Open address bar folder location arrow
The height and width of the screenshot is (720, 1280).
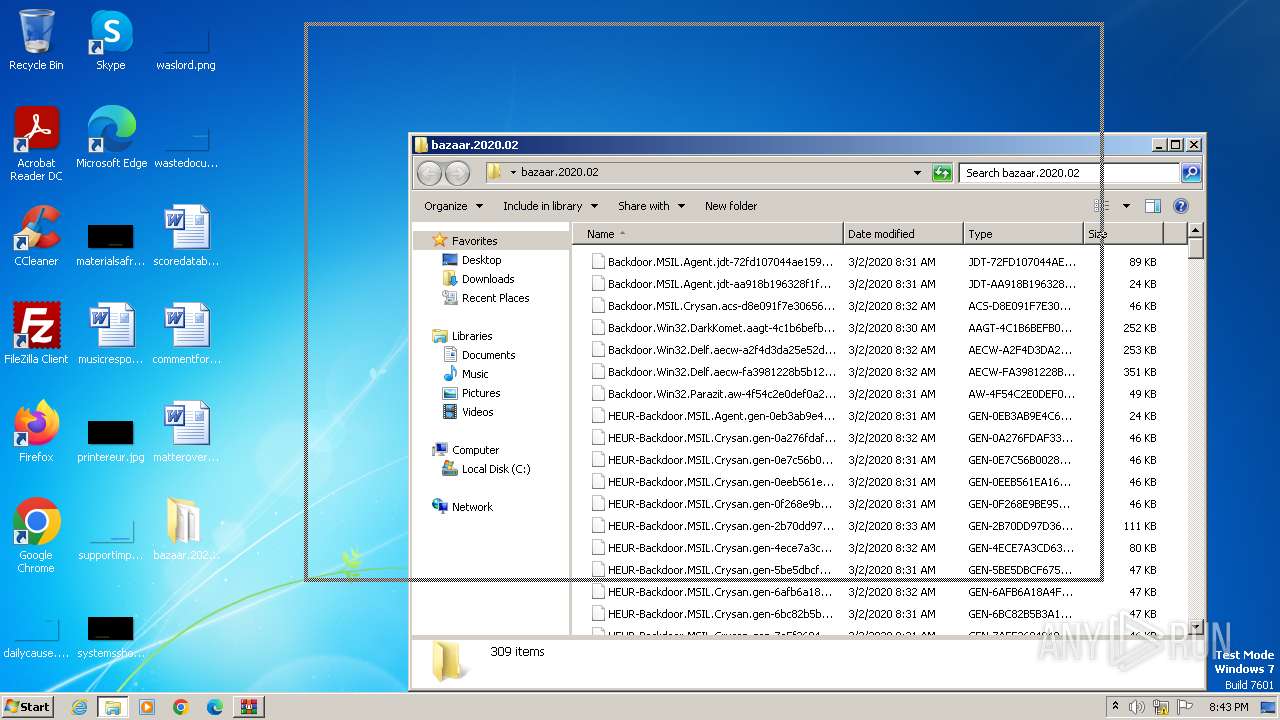[513, 173]
